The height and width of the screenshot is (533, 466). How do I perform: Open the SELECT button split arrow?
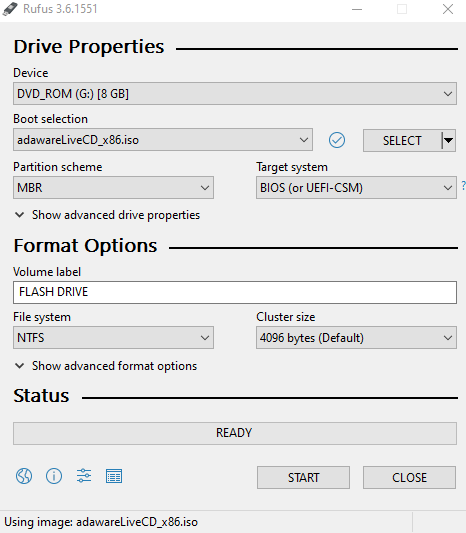tap(449, 140)
